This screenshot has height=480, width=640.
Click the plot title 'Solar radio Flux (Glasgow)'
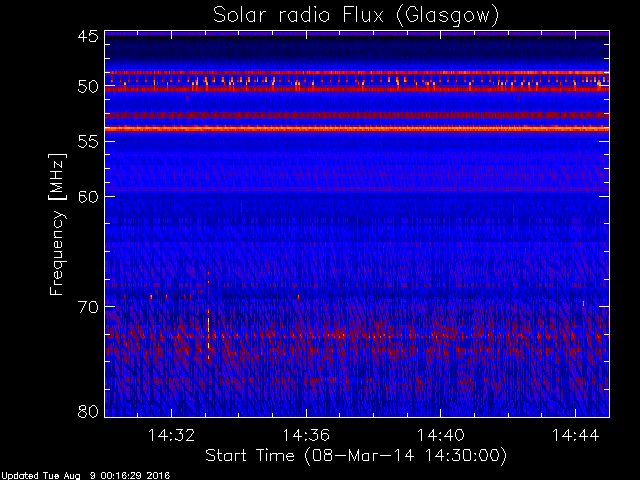[356, 16]
